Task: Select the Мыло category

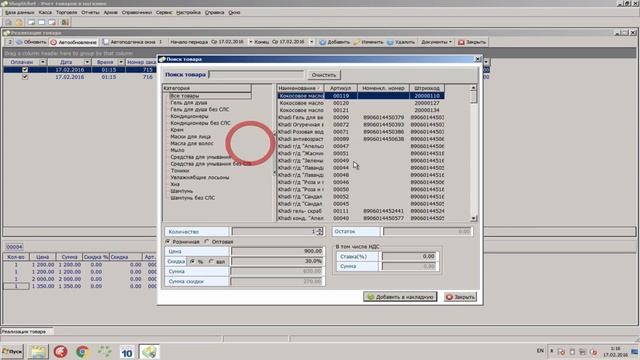Action: [177, 150]
